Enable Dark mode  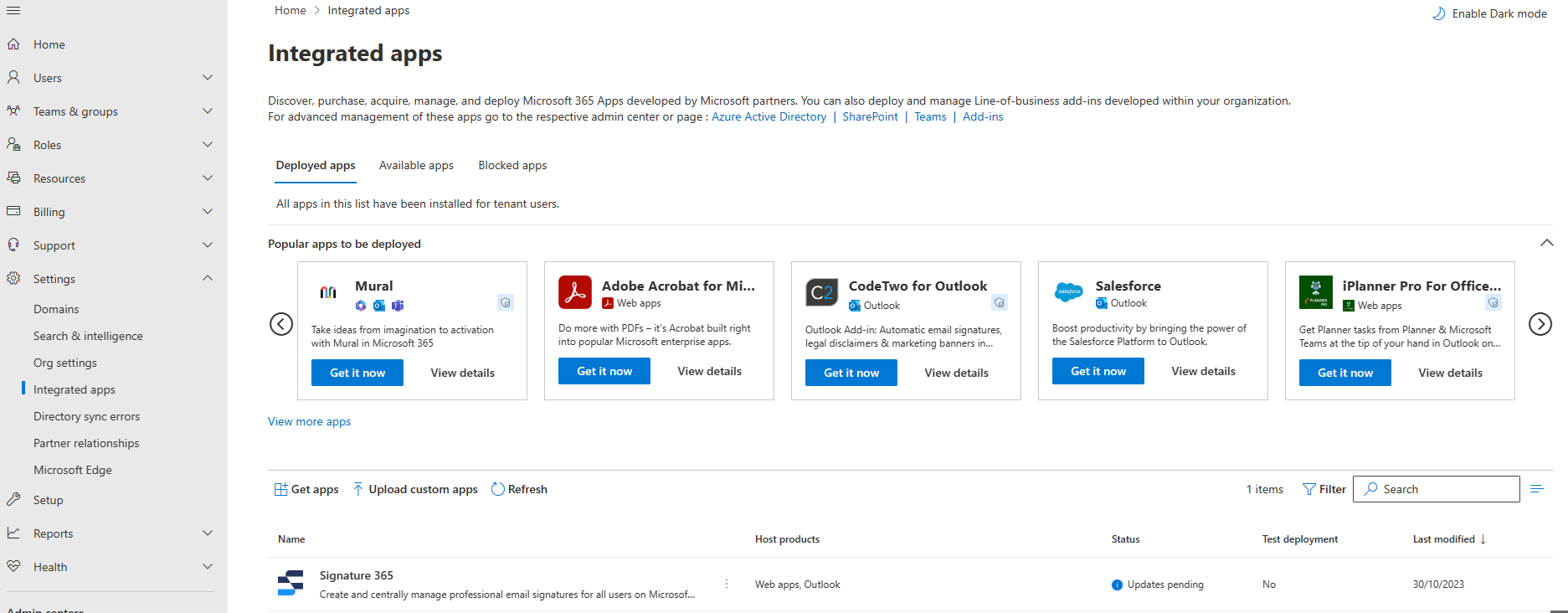coord(1490,13)
